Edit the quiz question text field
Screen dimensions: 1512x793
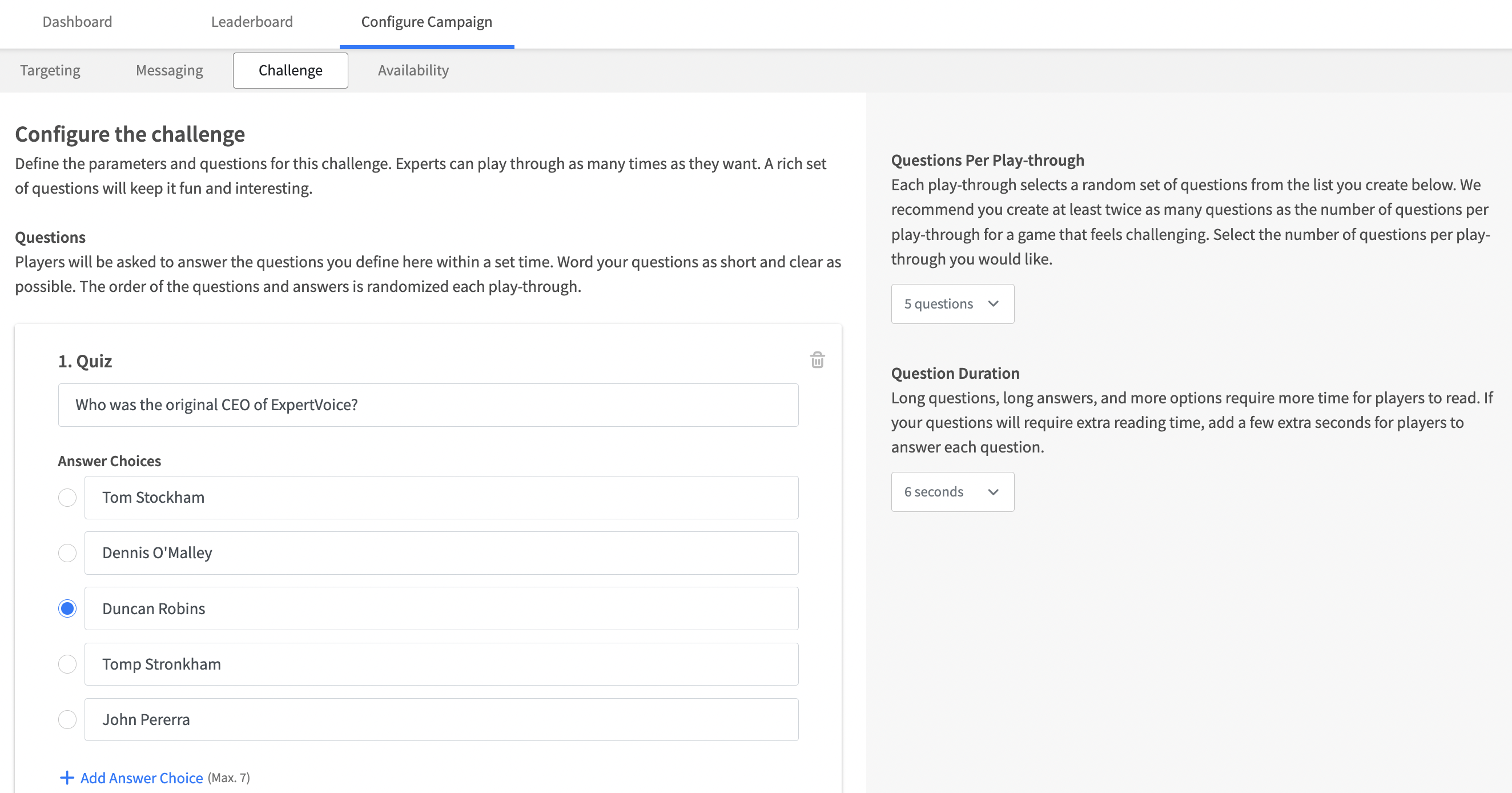click(428, 404)
